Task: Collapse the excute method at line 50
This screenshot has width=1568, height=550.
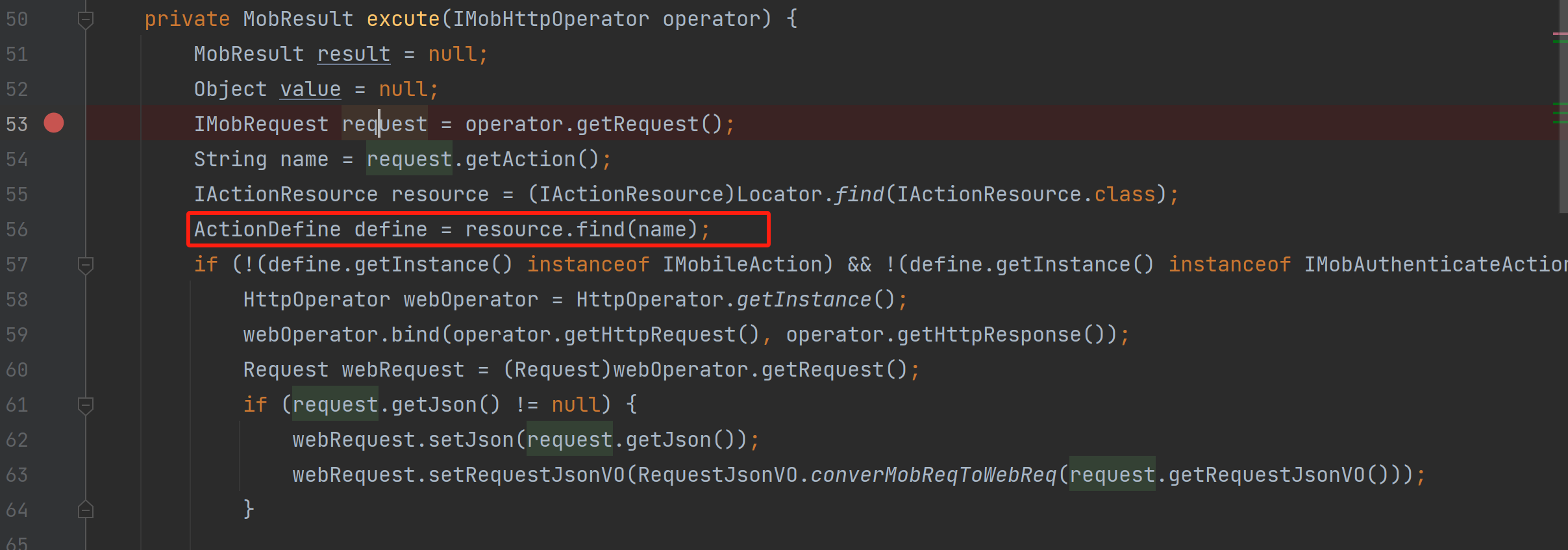Action: coord(85,20)
